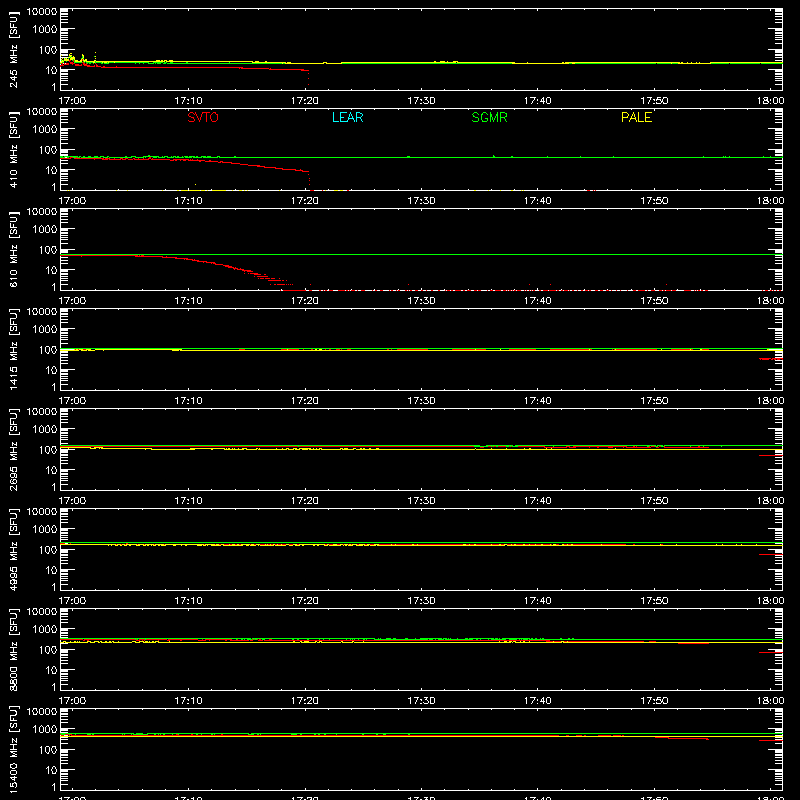Click the 10 tick of 15400 MHz plot

(51, 770)
